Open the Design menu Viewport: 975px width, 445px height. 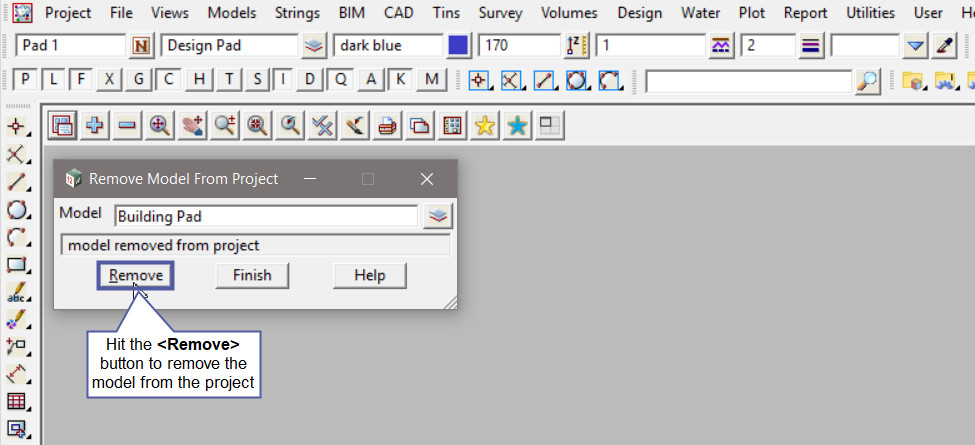(x=639, y=12)
